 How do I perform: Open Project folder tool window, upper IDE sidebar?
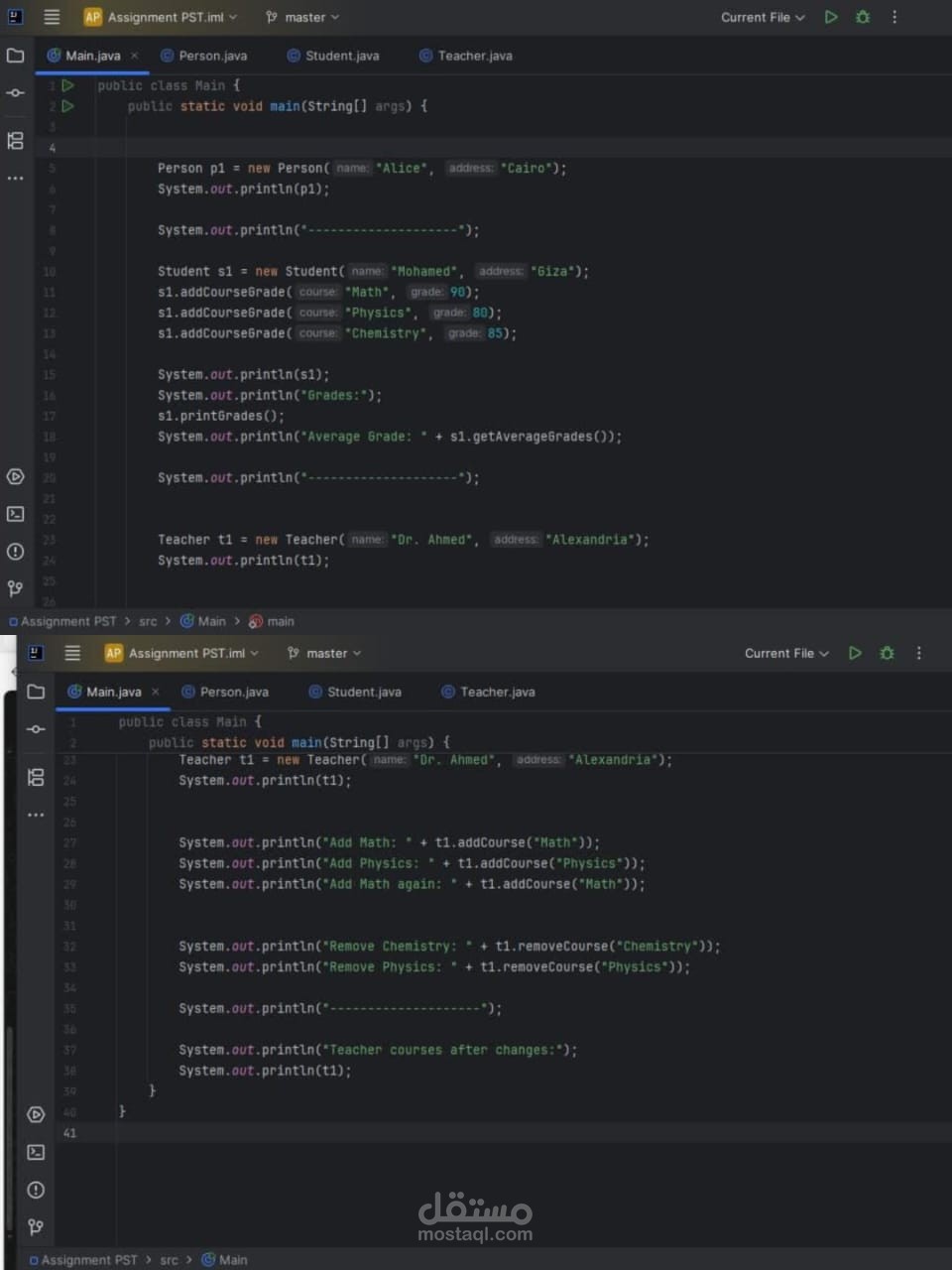point(15,56)
